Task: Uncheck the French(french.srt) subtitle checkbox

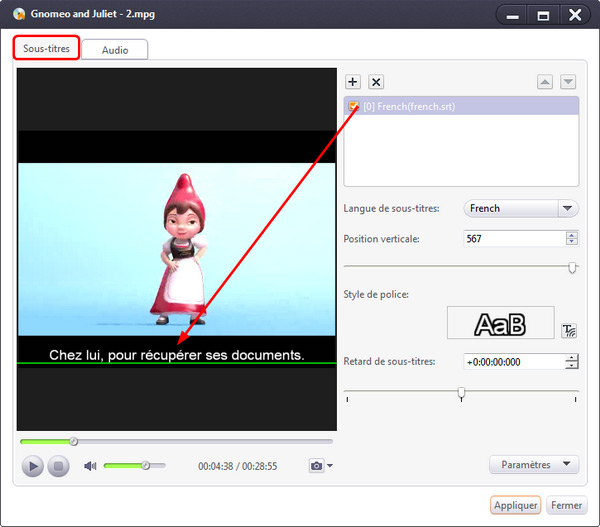Action: coord(353,106)
